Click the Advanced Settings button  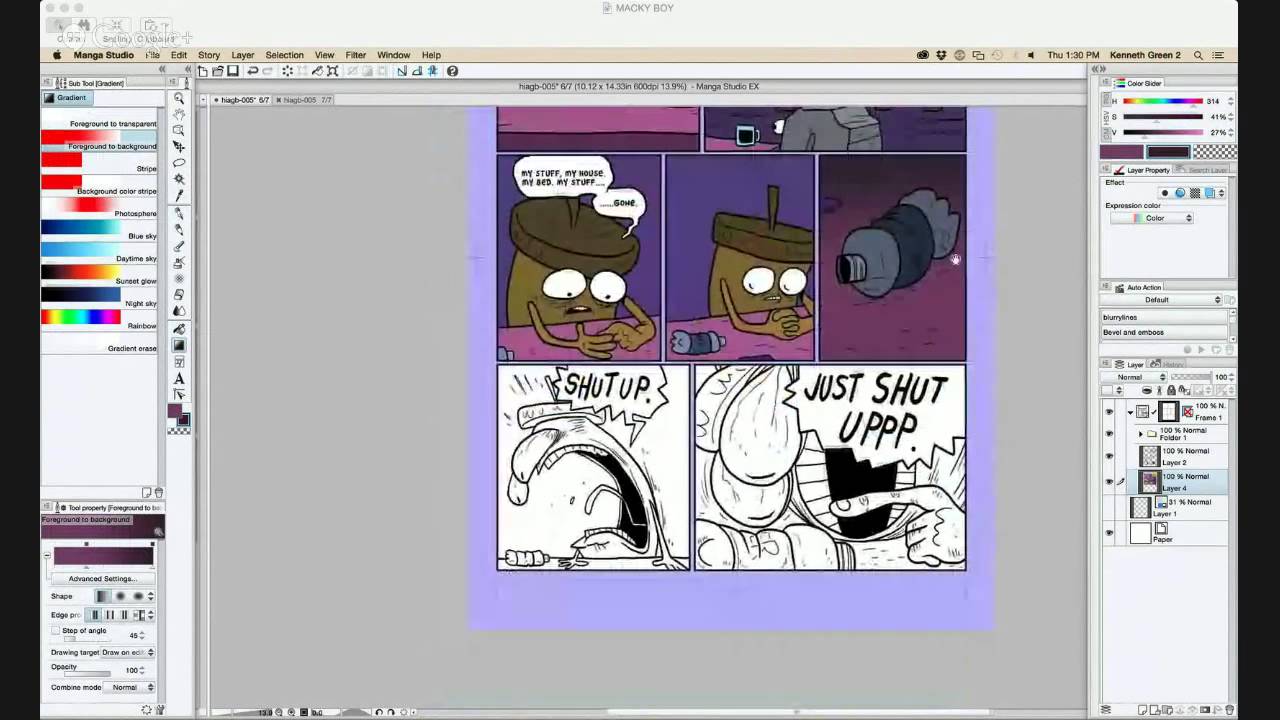pos(102,579)
